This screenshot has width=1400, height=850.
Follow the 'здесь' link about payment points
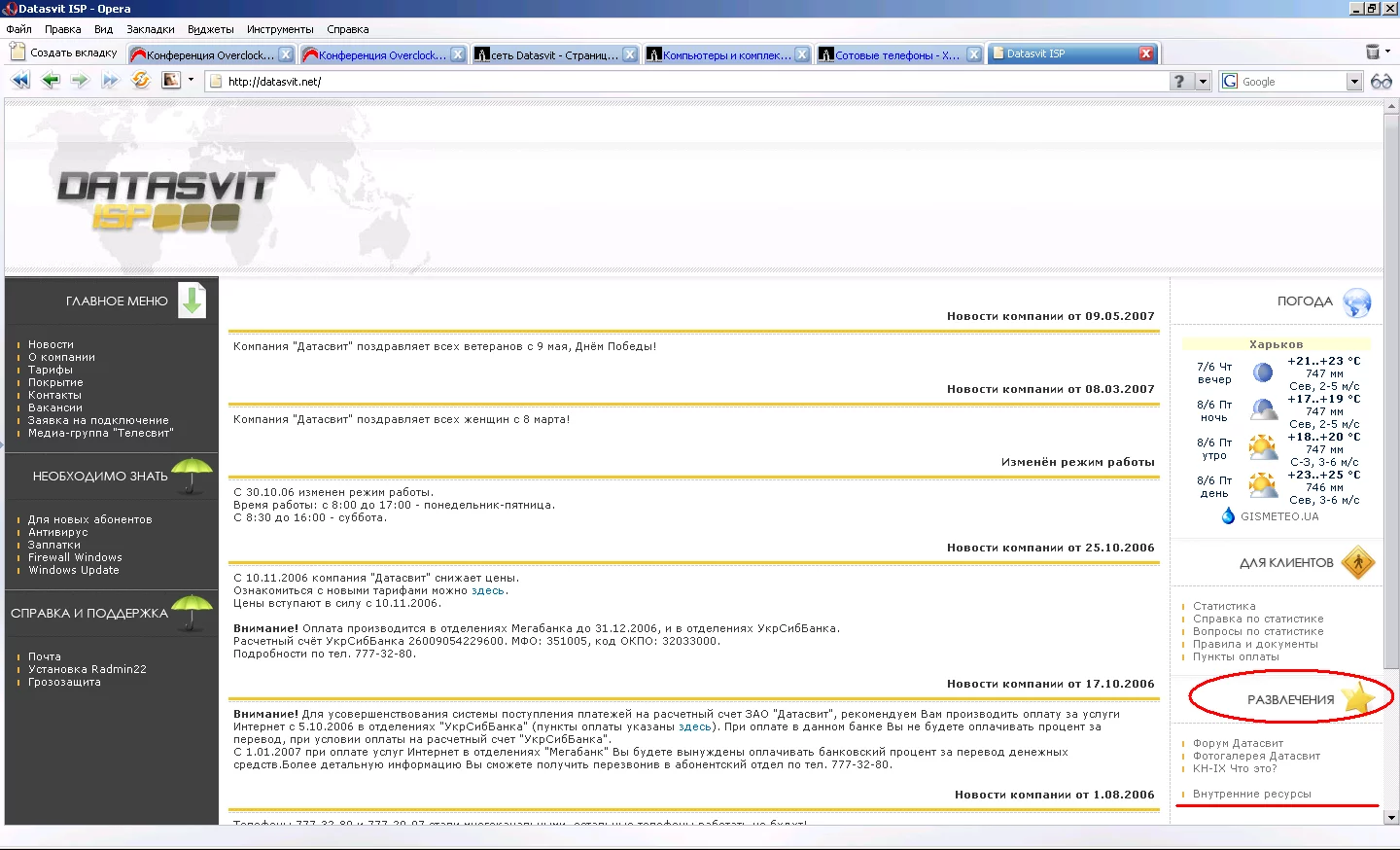695,726
